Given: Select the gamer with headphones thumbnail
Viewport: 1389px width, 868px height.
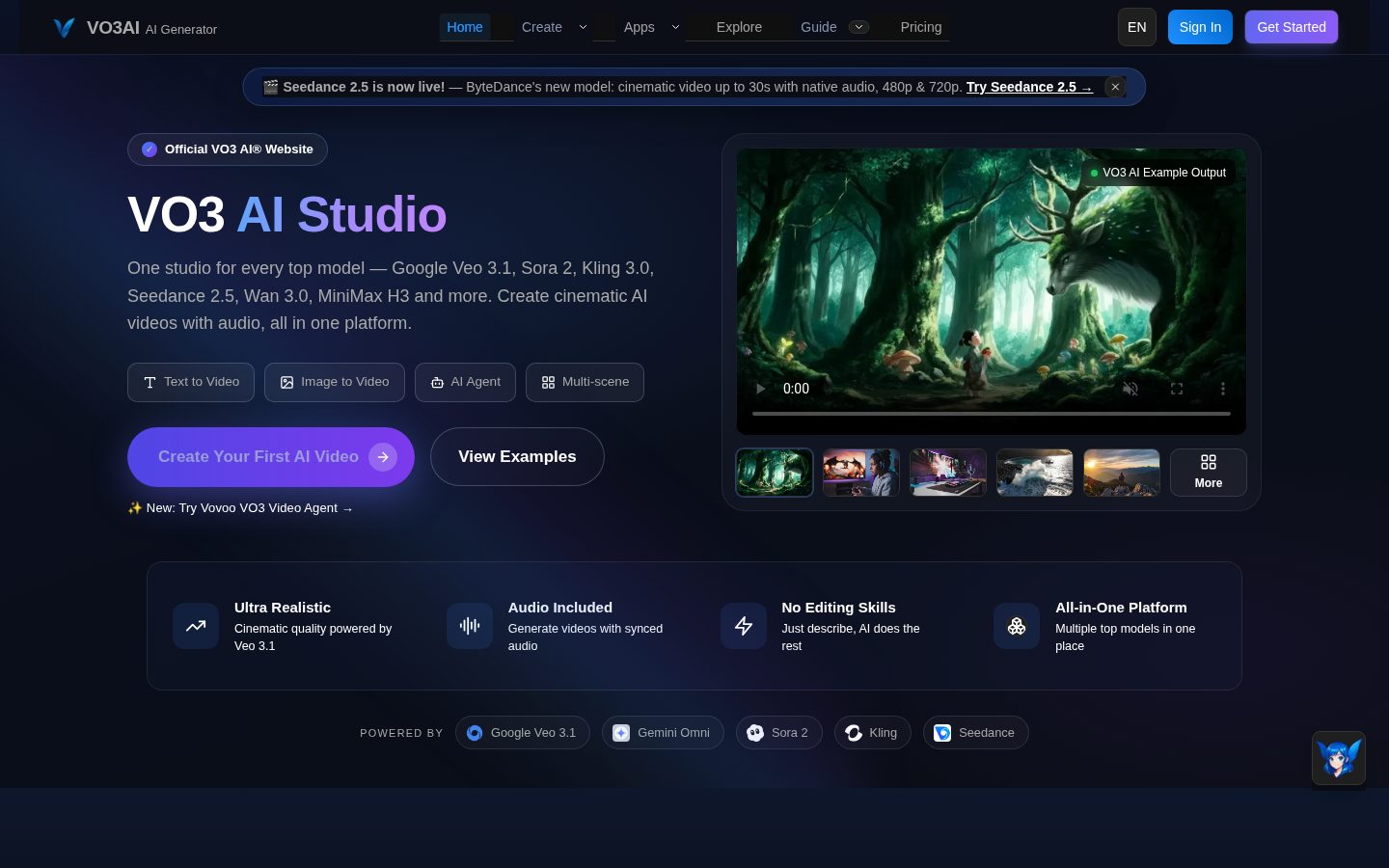Looking at the screenshot, I should click(x=861, y=473).
